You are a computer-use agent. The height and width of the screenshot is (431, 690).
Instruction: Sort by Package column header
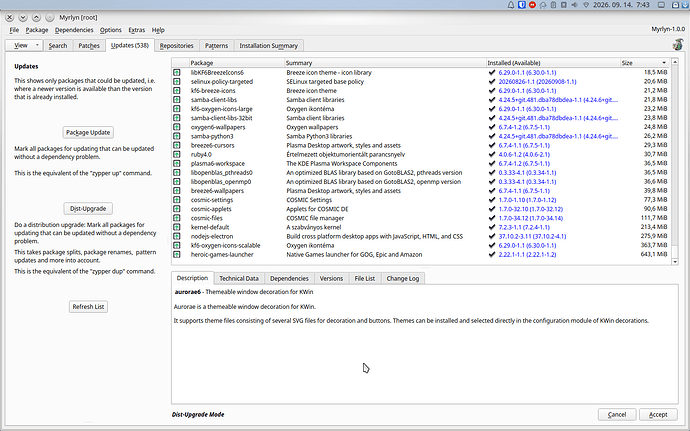point(237,63)
